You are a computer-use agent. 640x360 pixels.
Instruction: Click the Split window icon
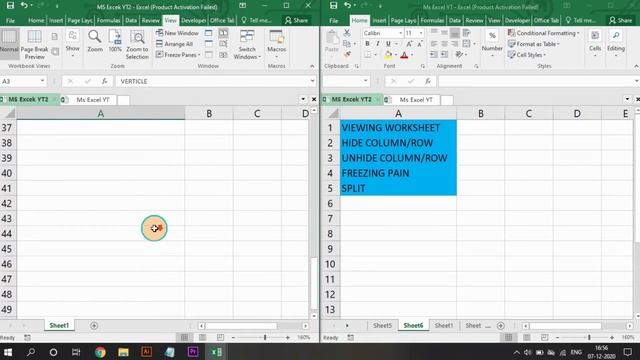(x=209, y=33)
